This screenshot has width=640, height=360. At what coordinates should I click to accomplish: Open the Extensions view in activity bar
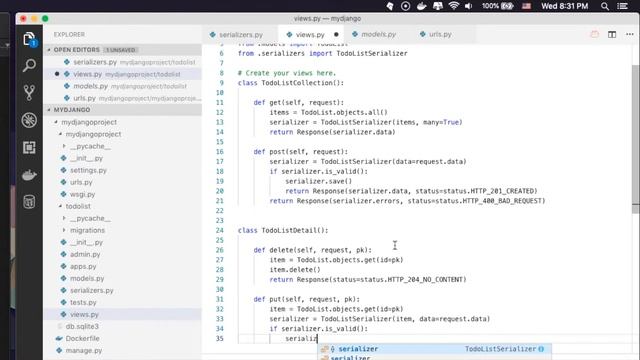click(29, 147)
